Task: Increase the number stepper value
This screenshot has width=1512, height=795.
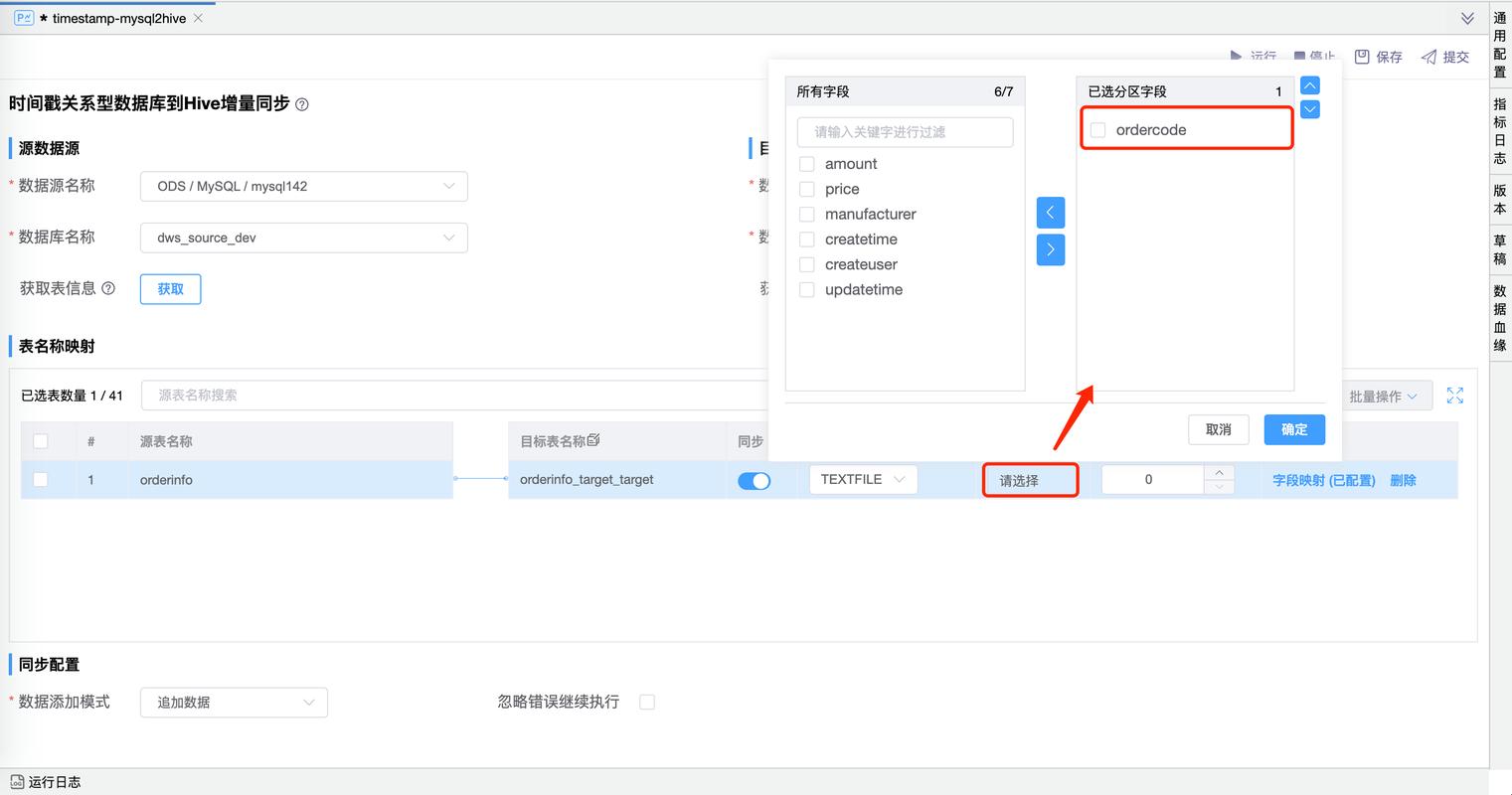Action: coord(1219,472)
